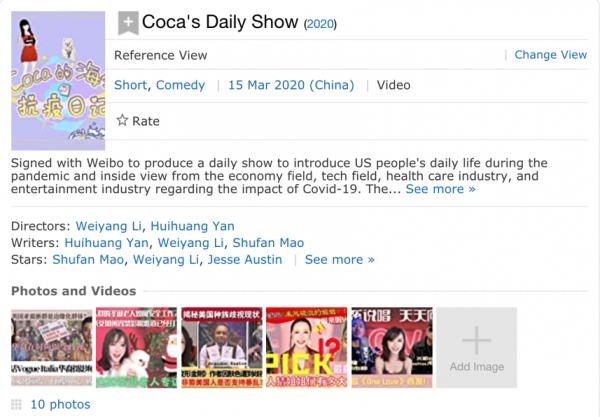Image resolution: width=600 pixels, height=417 pixels.
Task: Click Change View to switch page layout
Action: pos(550,55)
